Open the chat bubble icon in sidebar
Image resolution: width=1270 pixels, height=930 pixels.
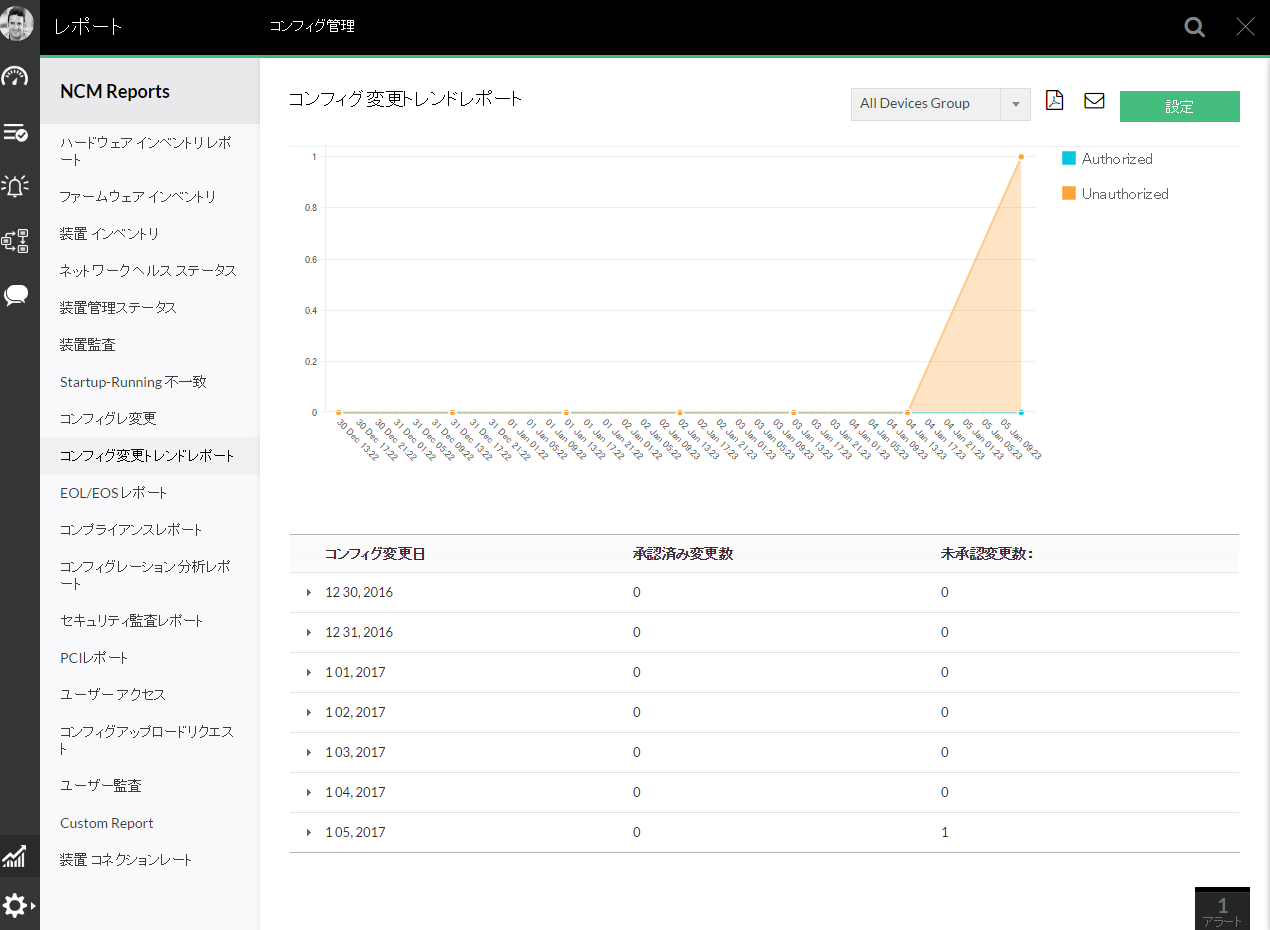click(x=16, y=295)
